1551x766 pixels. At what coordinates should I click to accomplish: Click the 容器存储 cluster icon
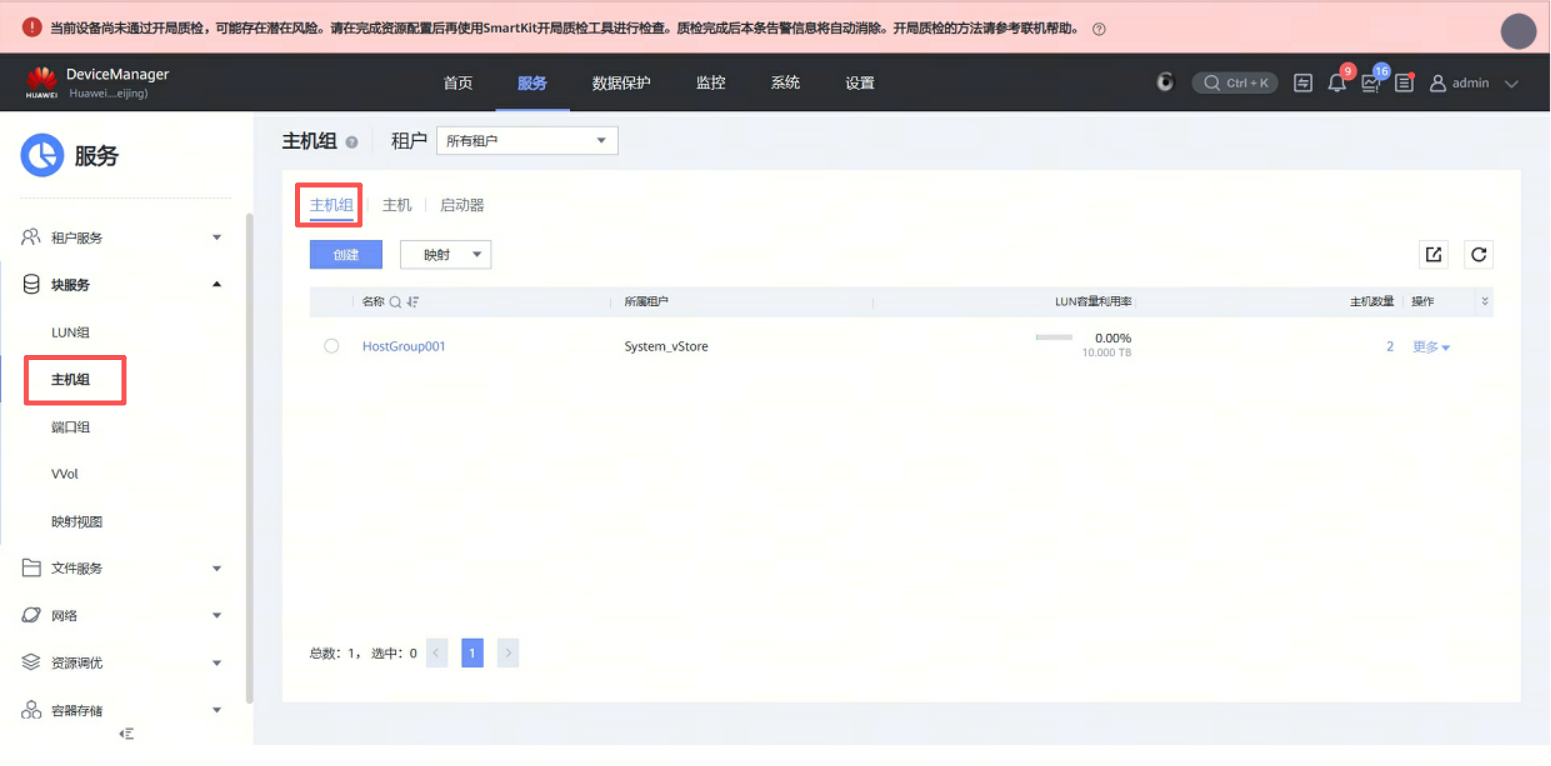tap(31, 710)
